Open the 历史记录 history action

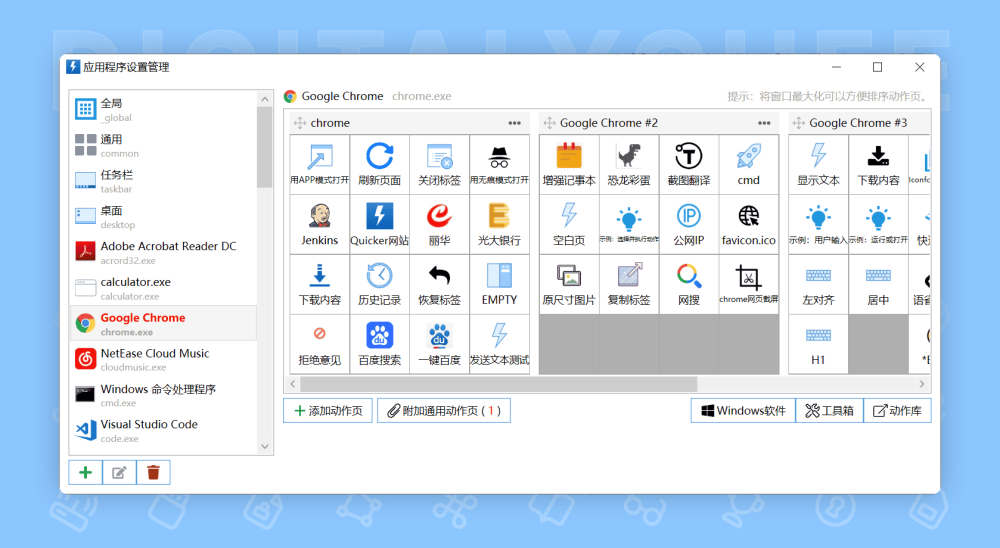point(379,285)
